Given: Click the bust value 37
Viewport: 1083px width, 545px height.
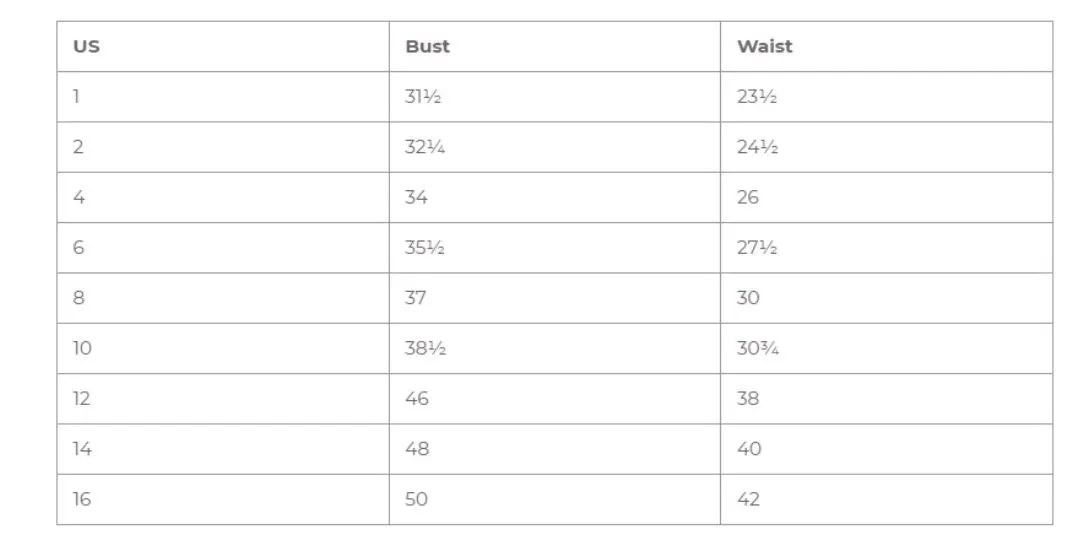Looking at the screenshot, I should click(415, 298).
